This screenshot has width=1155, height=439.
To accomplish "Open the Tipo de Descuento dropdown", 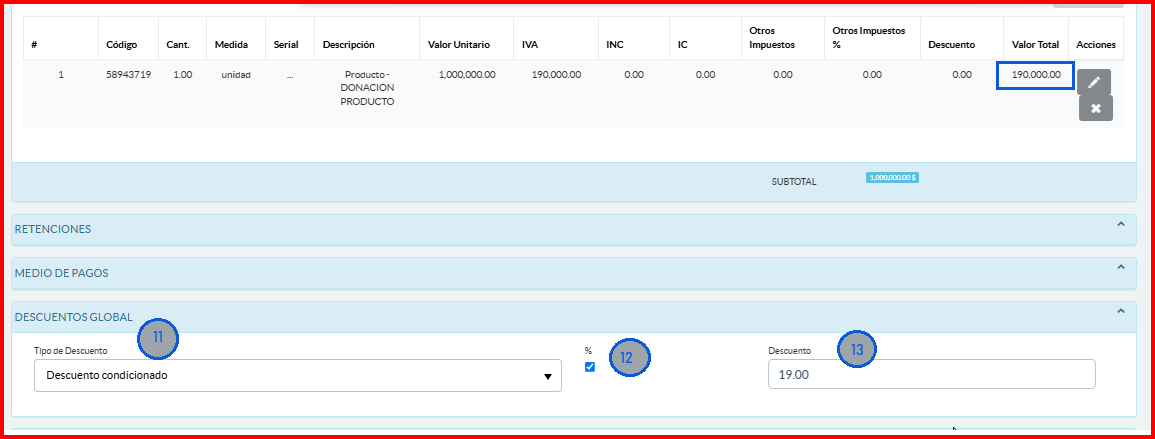I will [x=297, y=376].
